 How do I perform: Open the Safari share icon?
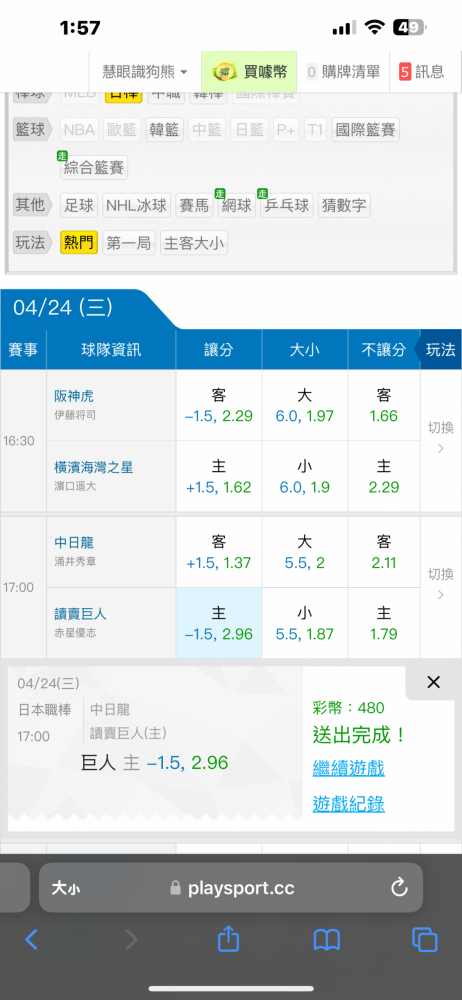pyautogui.click(x=228, y=938)
